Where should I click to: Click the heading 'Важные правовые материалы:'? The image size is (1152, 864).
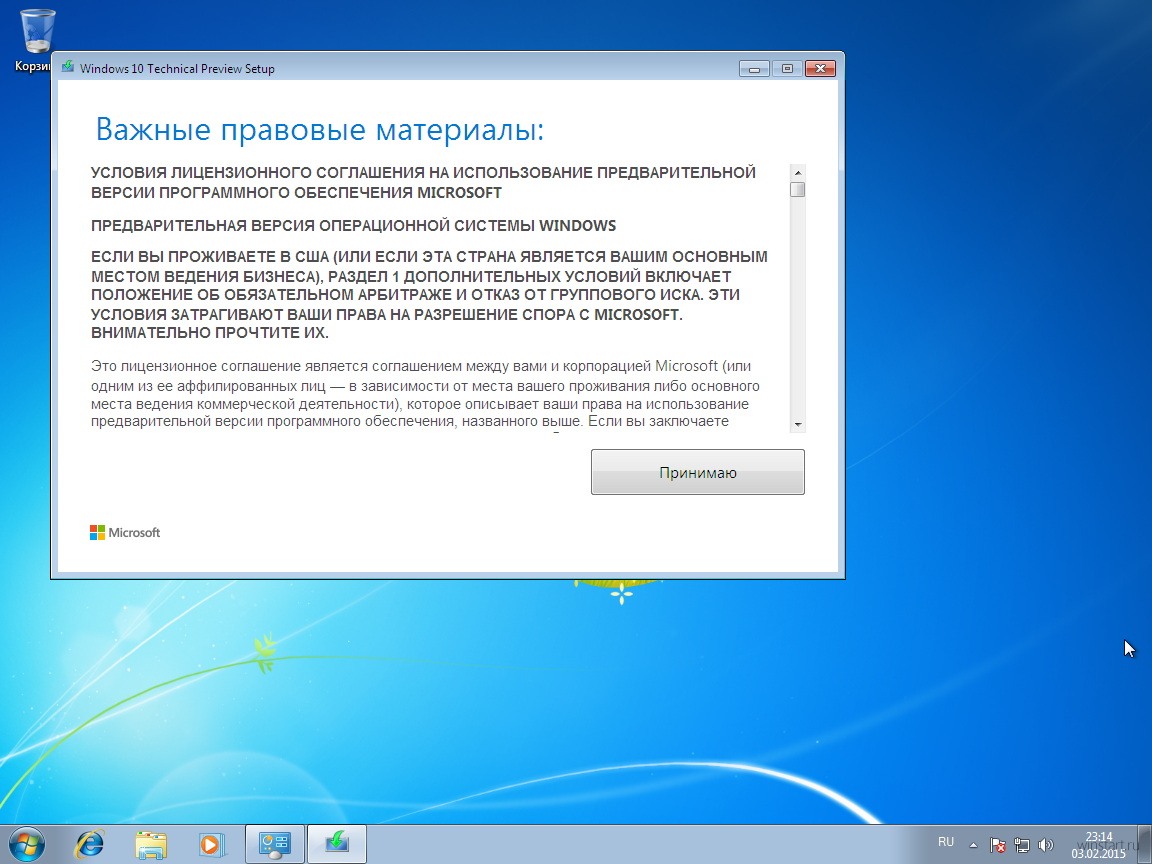pyautogui.click(x=320, y=129)
